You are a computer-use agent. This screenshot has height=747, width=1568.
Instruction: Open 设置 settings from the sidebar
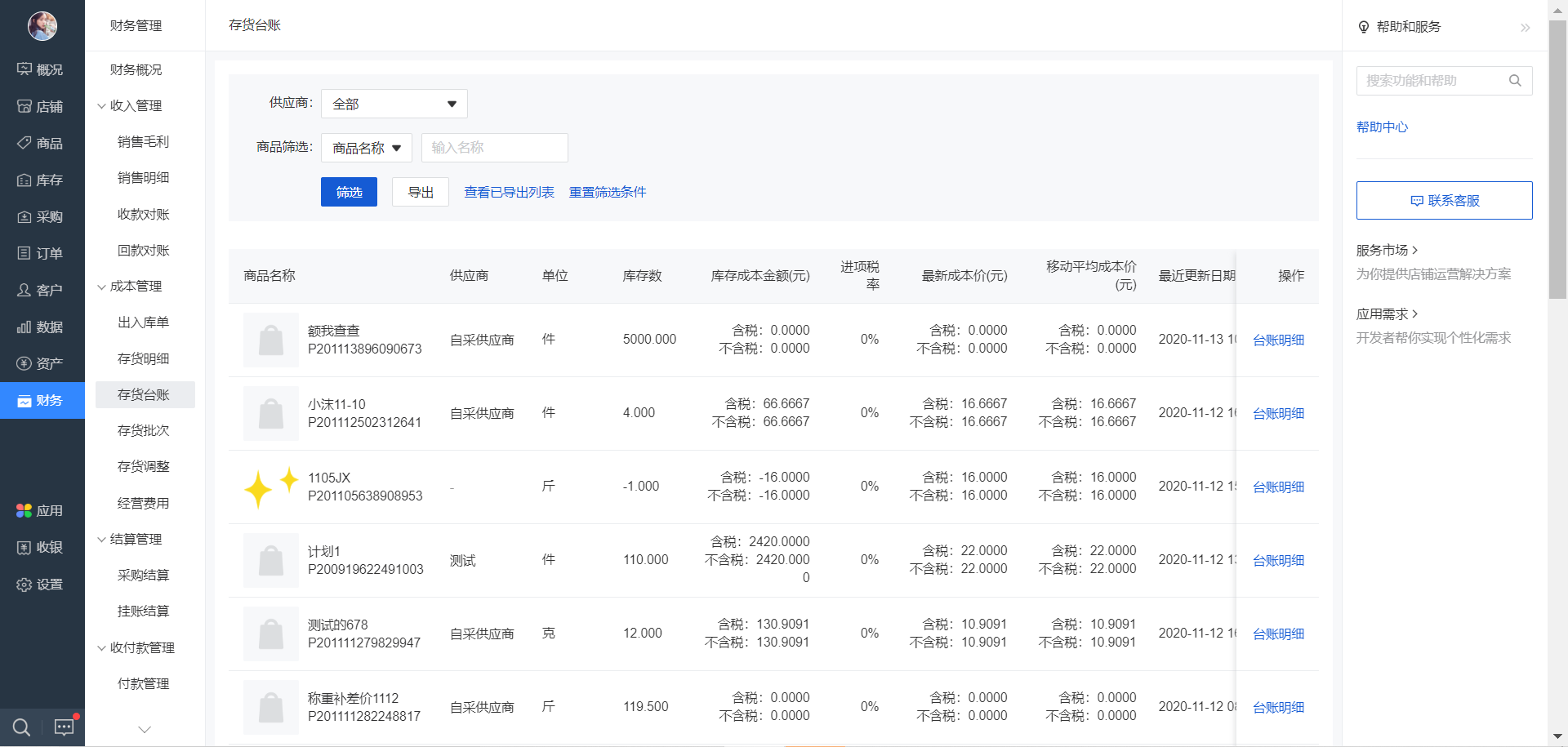(x=42, y=585)
